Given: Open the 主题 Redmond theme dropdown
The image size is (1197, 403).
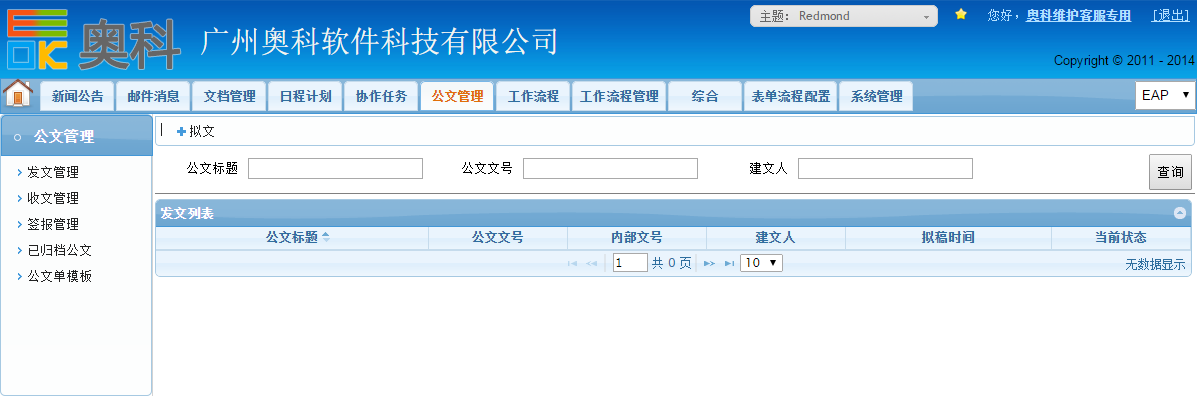Looking at the screenshot, I should [x=843, y=16].
